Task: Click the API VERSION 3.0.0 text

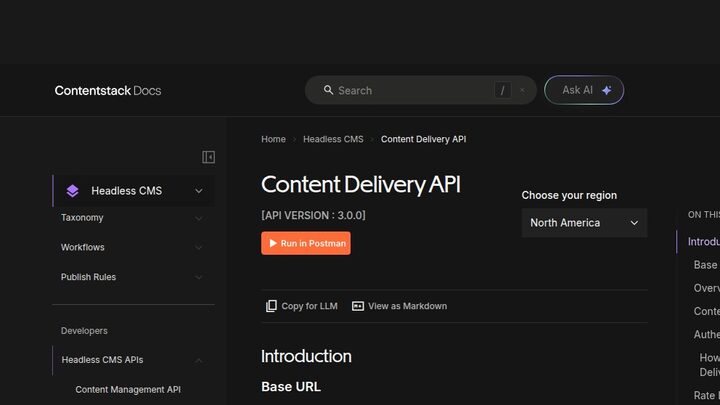Action: 313,215
